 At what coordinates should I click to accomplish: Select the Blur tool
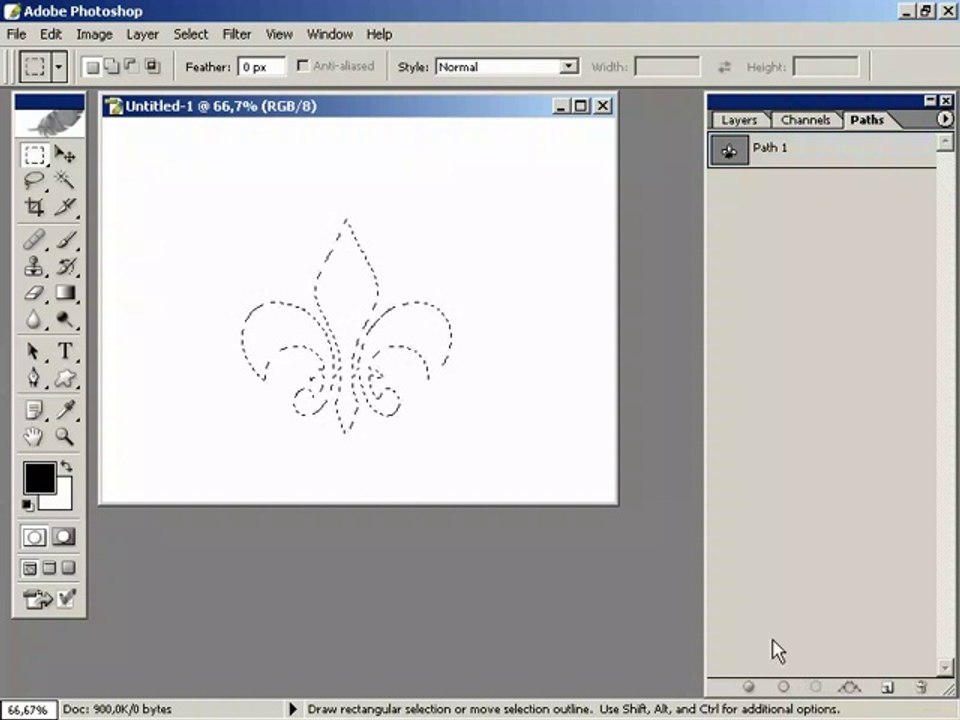(x=34, y=318)
